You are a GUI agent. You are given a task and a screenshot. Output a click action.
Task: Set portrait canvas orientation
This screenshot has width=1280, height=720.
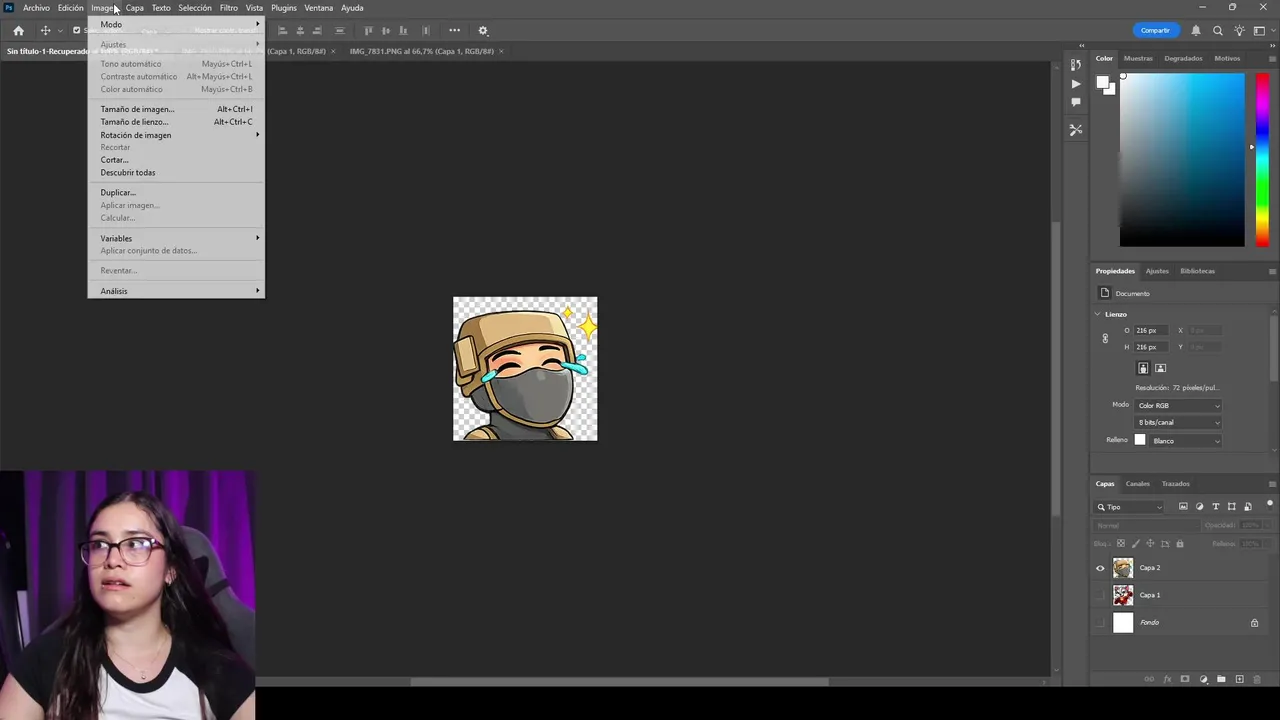pyautogui.click(x=1143, y=368)
